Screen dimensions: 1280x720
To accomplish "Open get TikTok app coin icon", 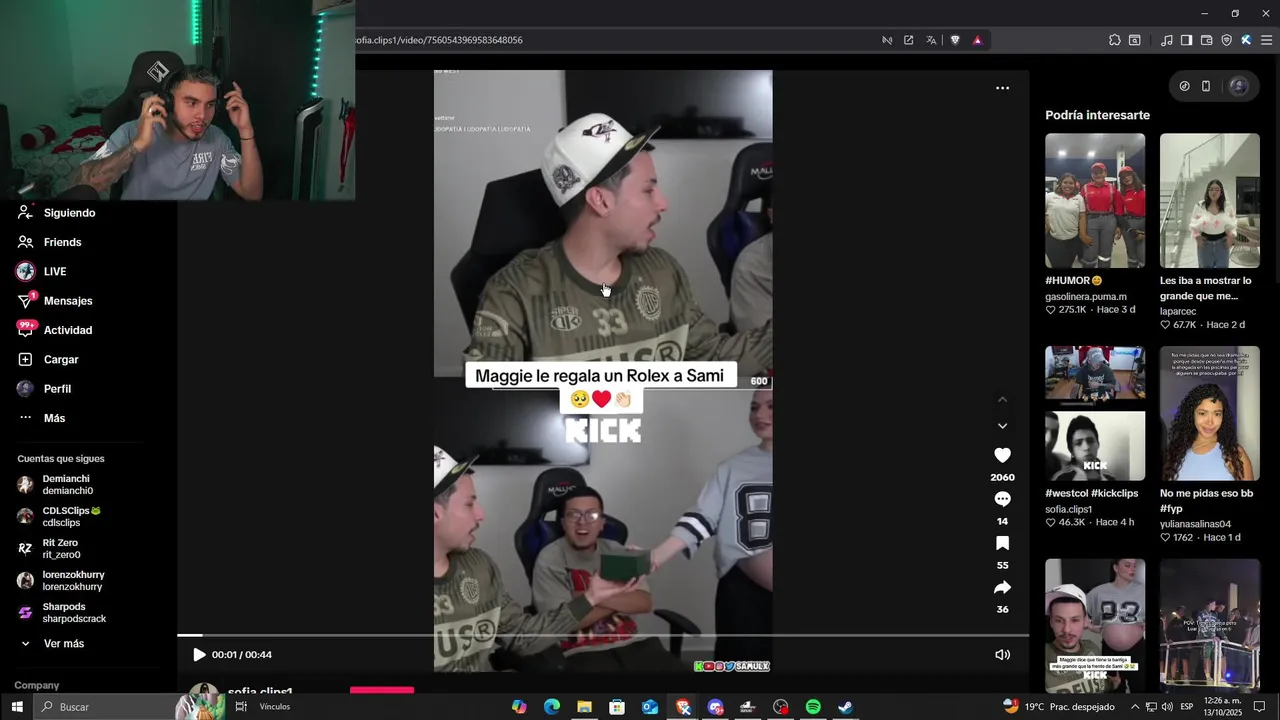I will tap(1184, 86).
